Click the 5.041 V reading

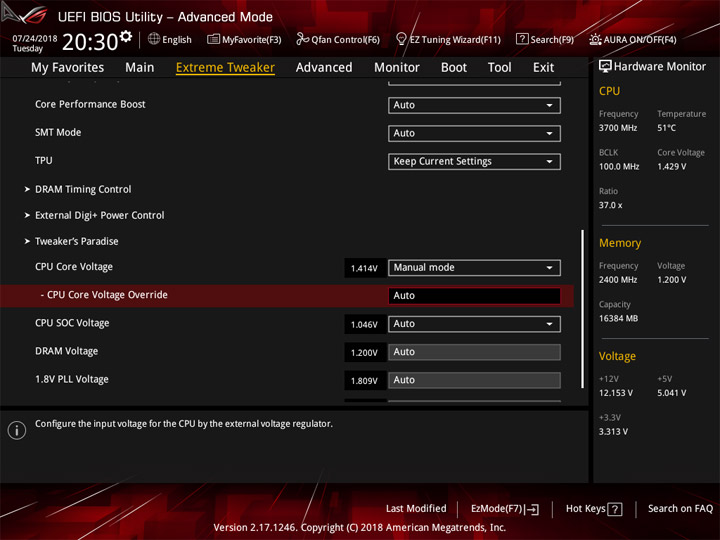(x=672, y=393)
